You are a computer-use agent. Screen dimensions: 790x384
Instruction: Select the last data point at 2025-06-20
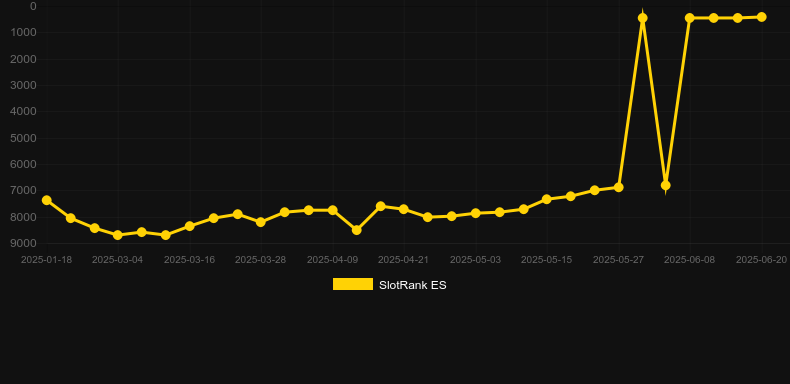pyautogui.click(x=761, y=17)
